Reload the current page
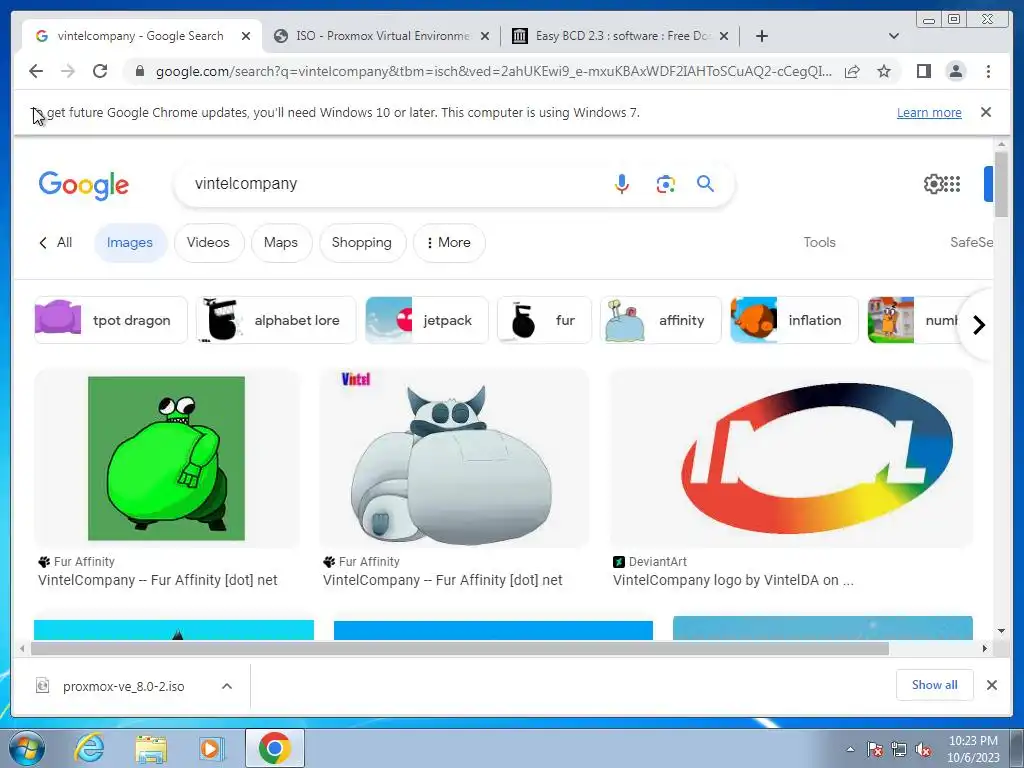 100,71
